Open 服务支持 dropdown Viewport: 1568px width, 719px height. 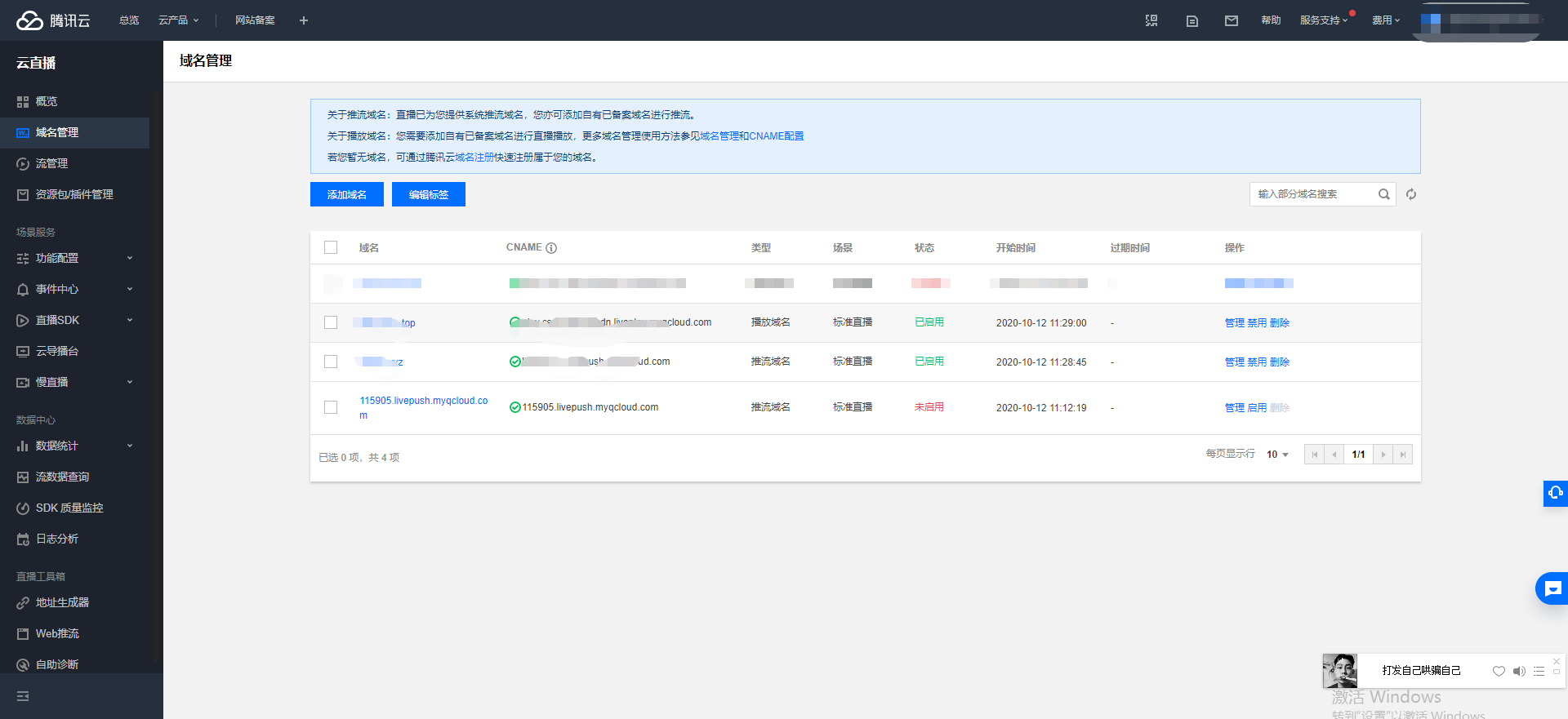(x=1324, y=20)
